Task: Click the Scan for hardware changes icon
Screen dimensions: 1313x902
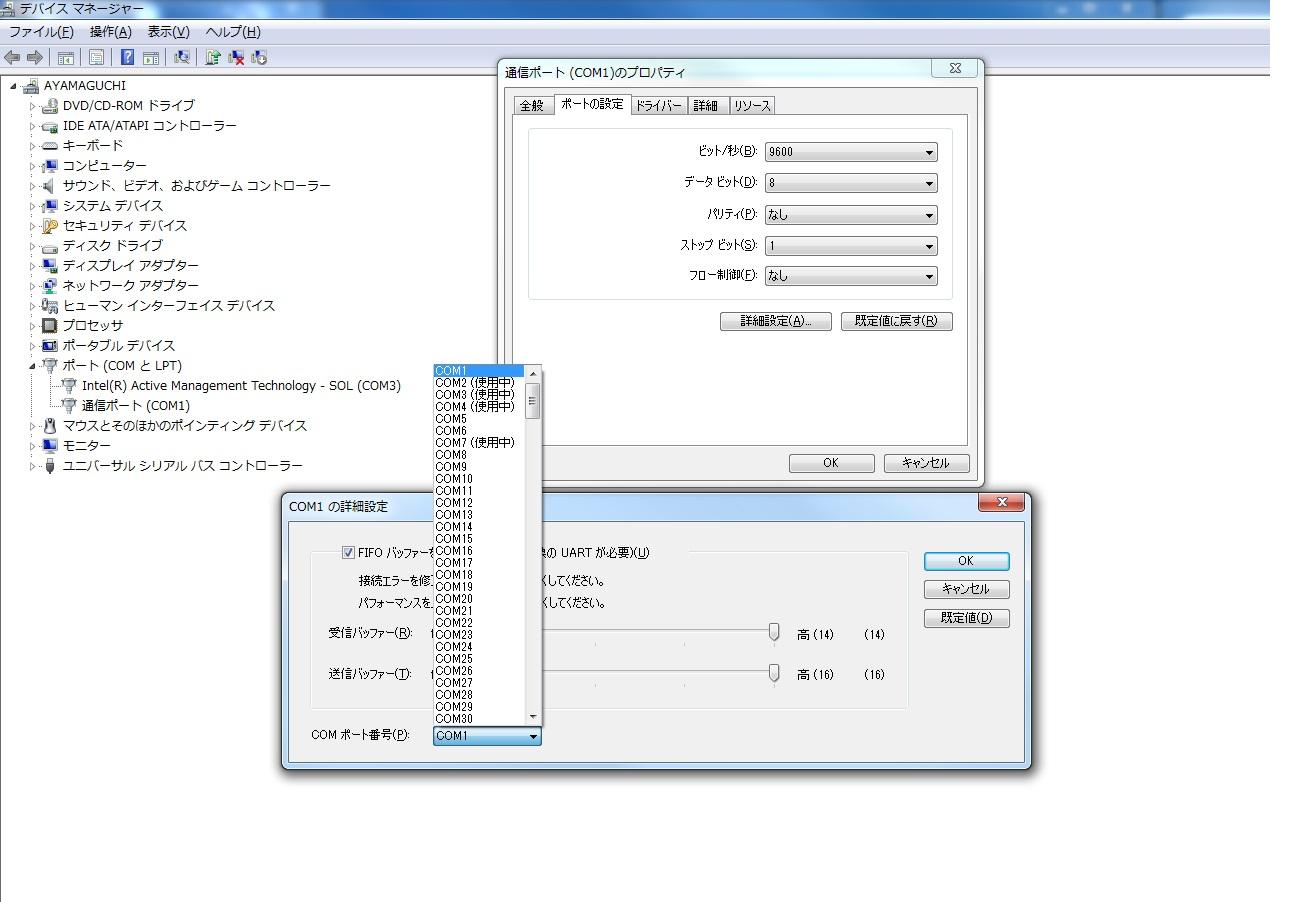Action: [182, 58]
